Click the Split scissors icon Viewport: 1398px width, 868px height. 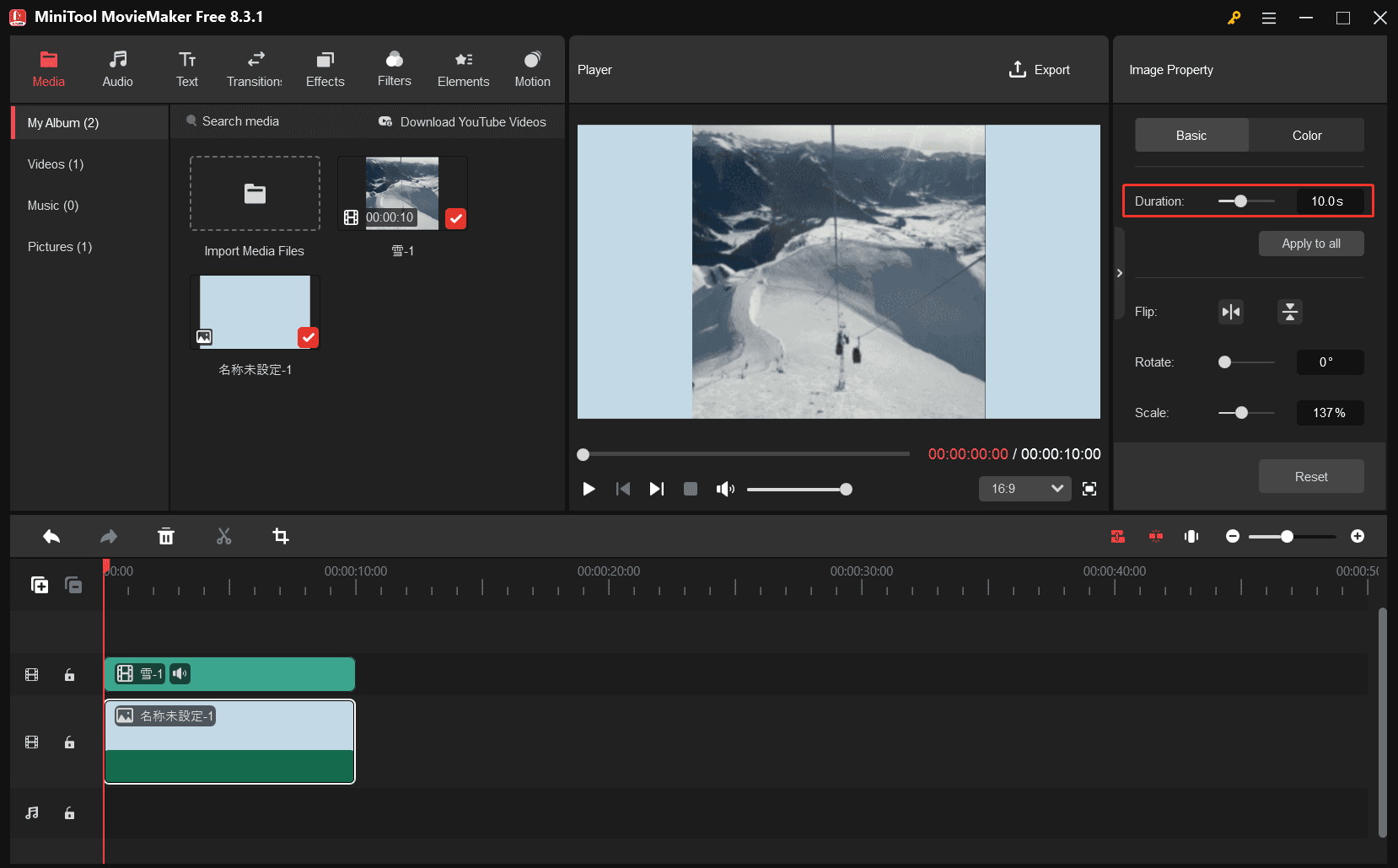(x=223, y=537)
